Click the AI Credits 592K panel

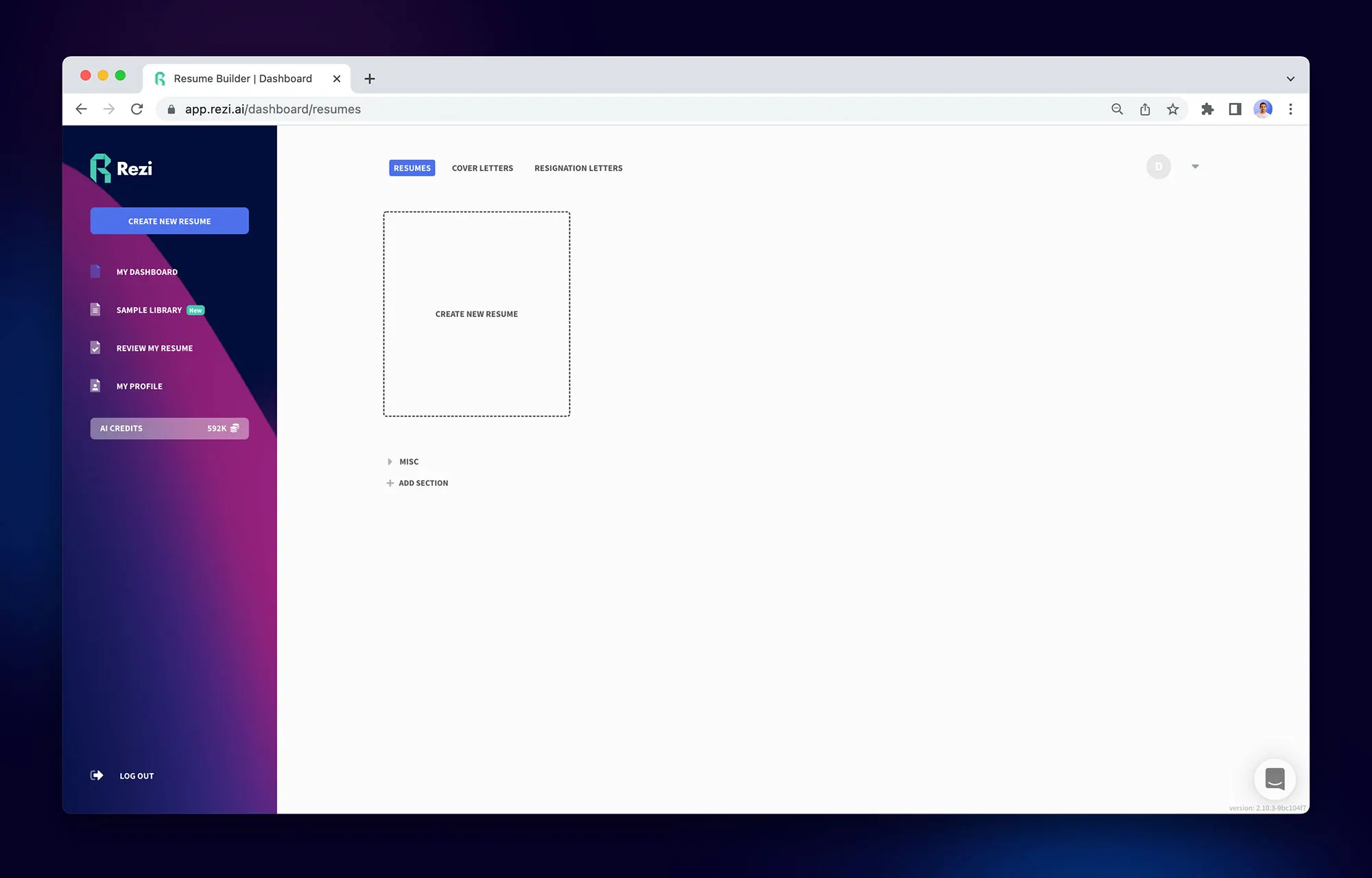(x=169, y=428)
